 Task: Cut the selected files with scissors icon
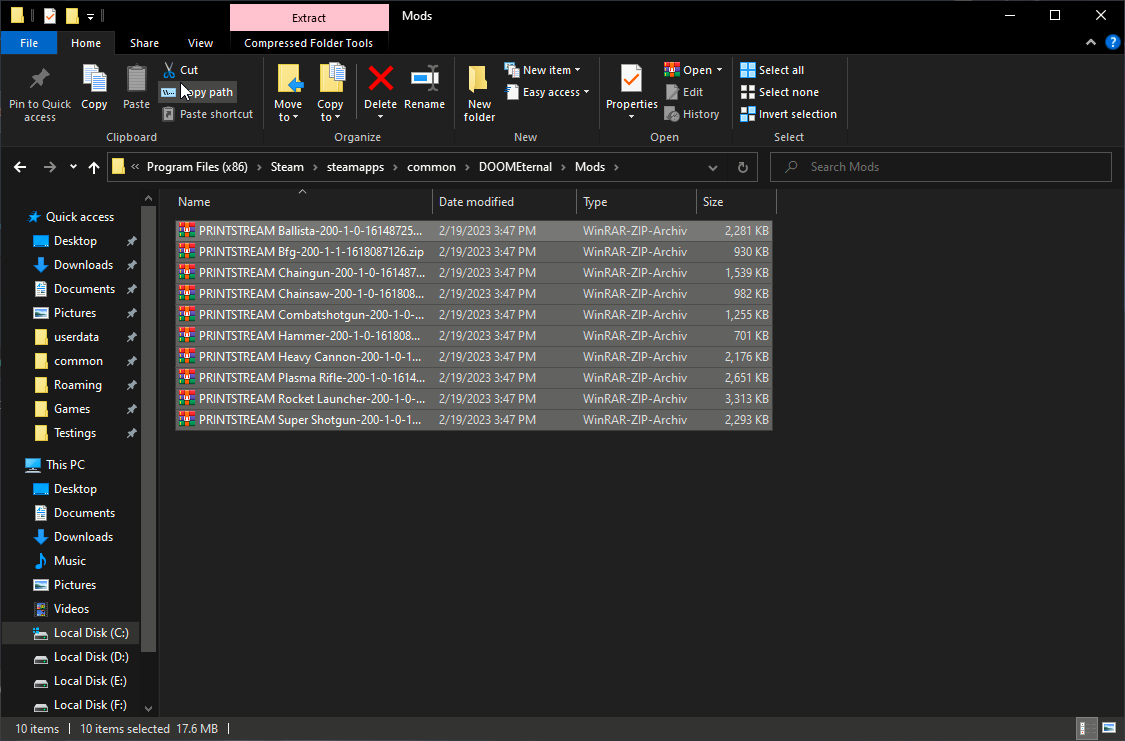[181, 70]
